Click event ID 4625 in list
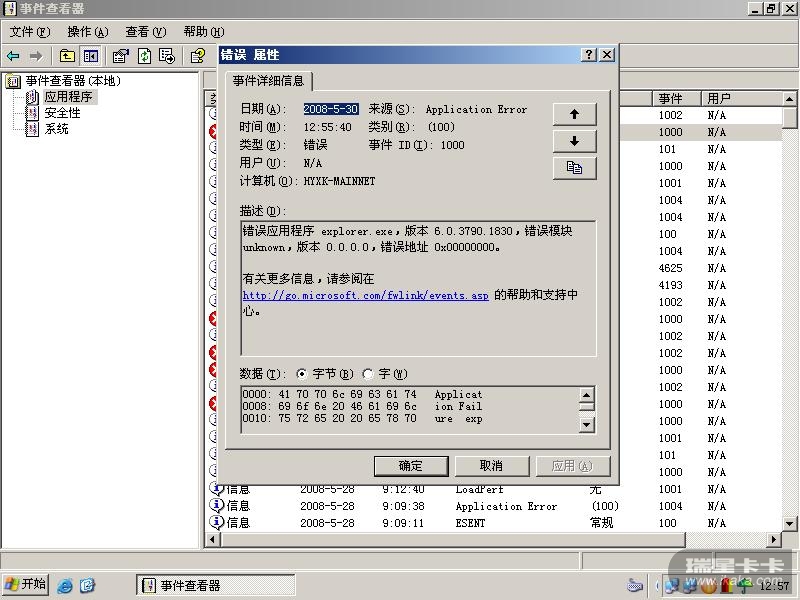 [670, 268]
